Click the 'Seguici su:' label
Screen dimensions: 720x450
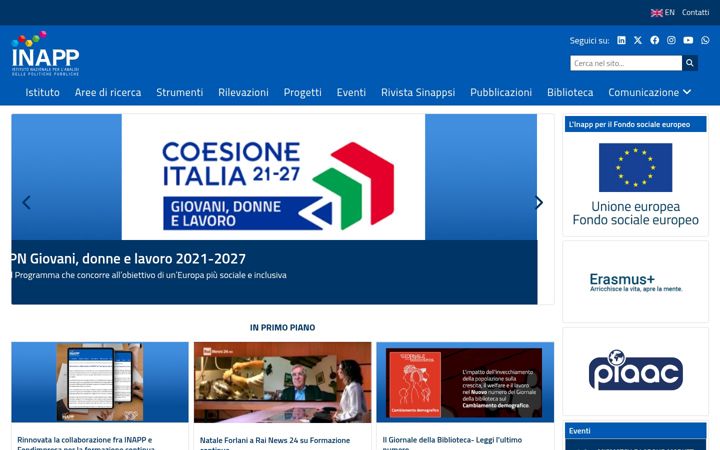(589, 41)
